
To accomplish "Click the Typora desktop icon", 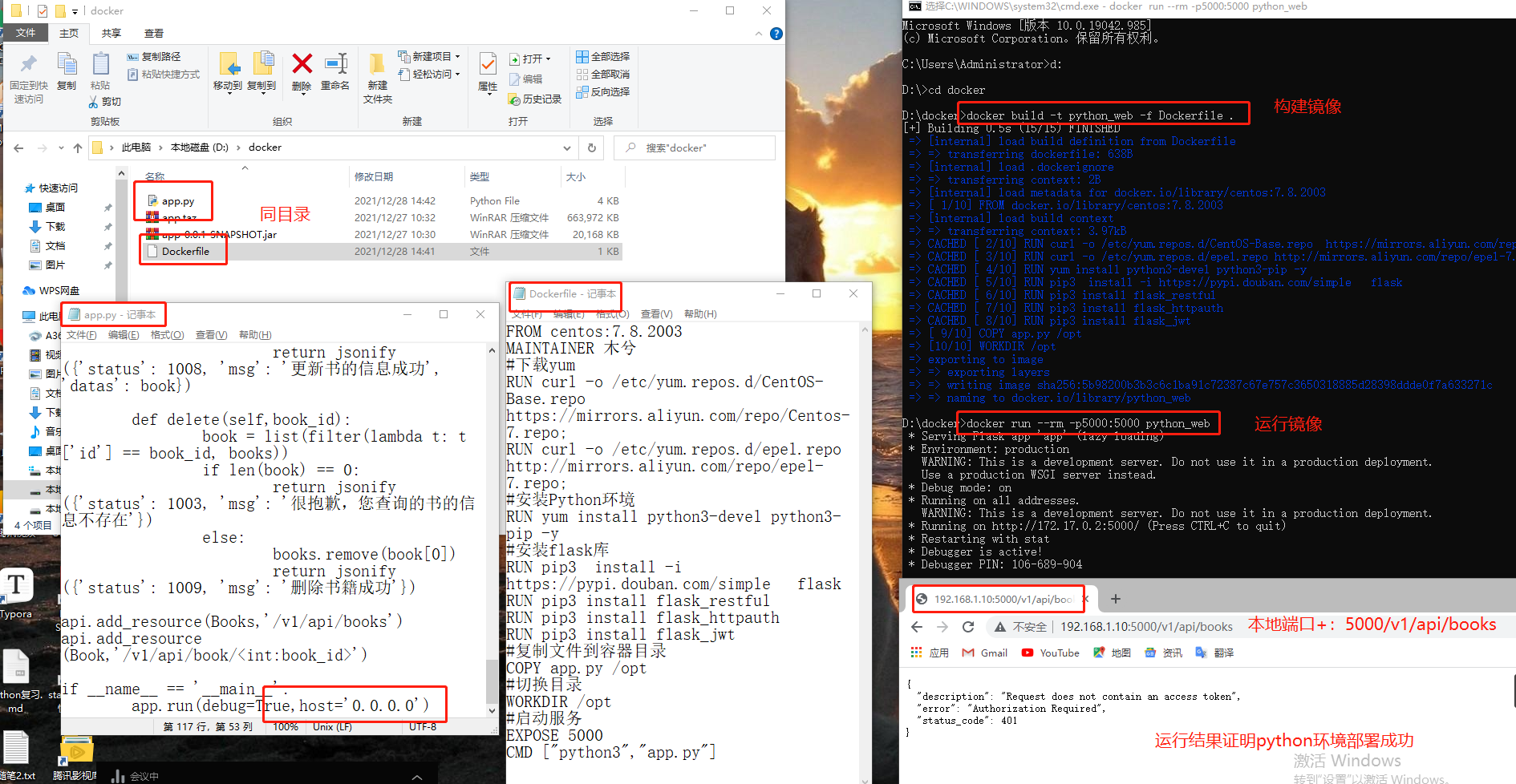I will [16, 594].
